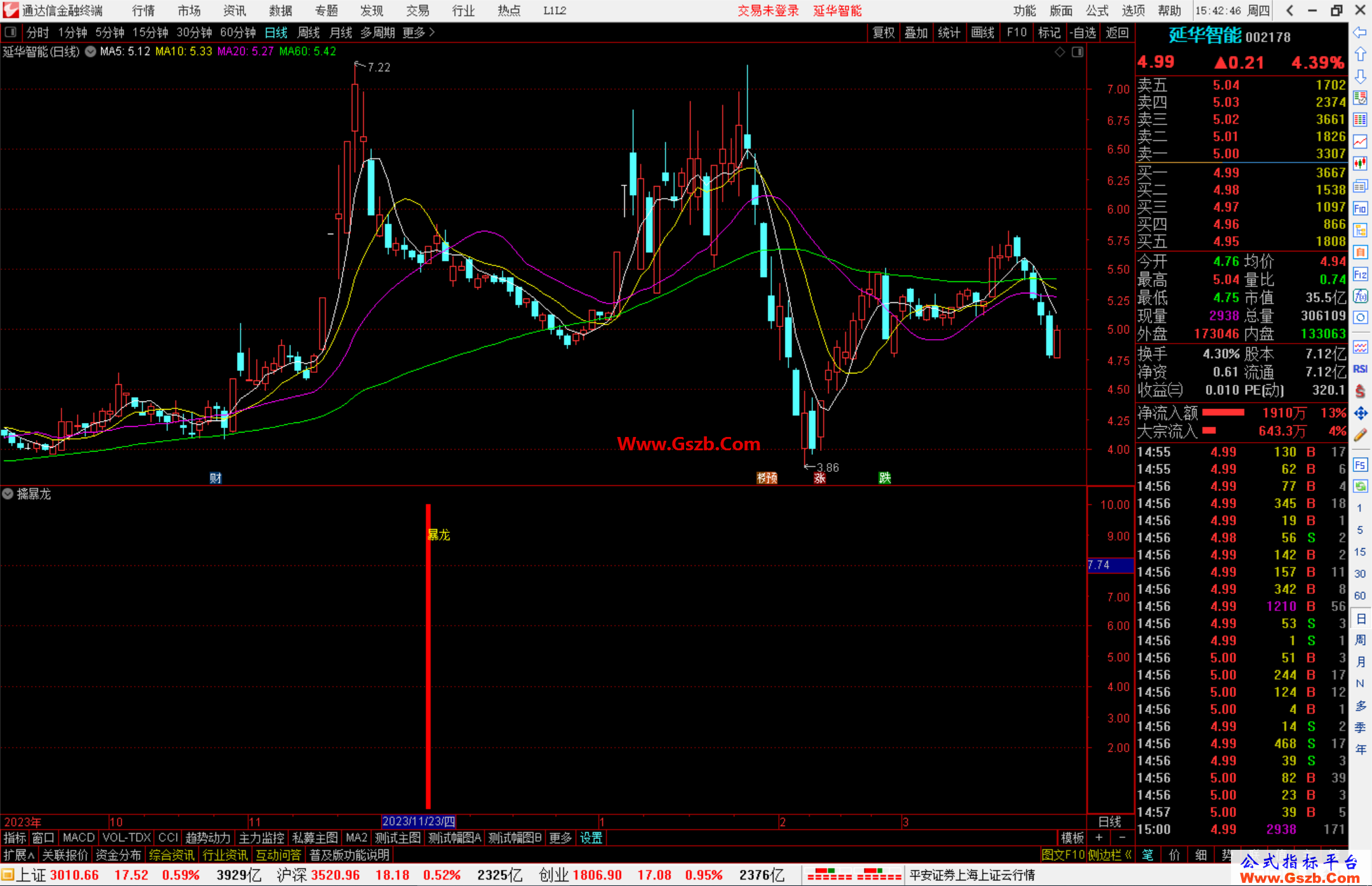Click the wavy lines chart icon in sidebar
The image size is (1372, 886).
[x=1360, y=347]
